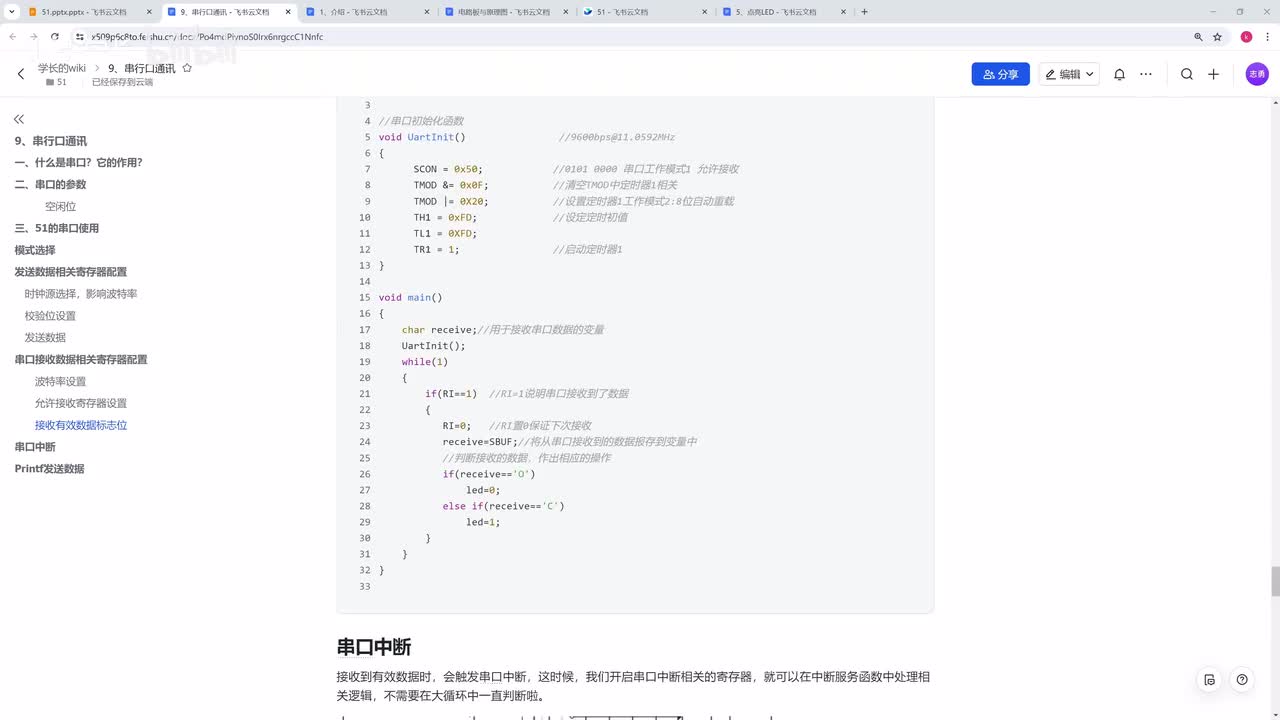Create new document with plus icon
This screenshot has width=1280, height=720.
[1213, 74]
